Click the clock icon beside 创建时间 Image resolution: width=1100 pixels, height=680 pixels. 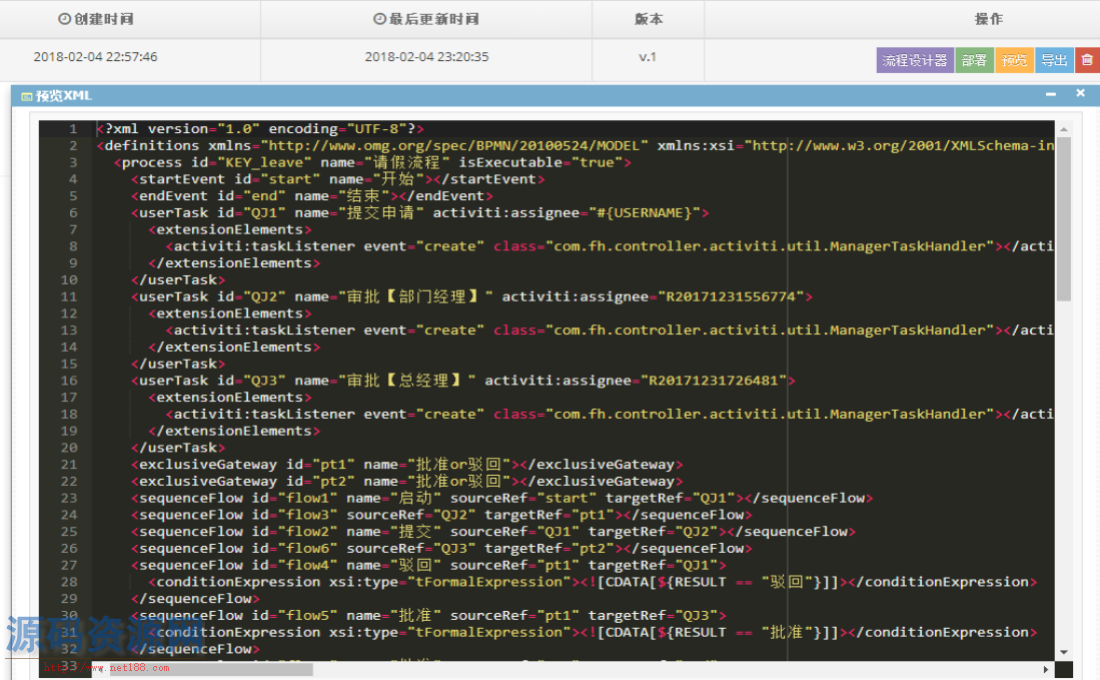[65, 19]
